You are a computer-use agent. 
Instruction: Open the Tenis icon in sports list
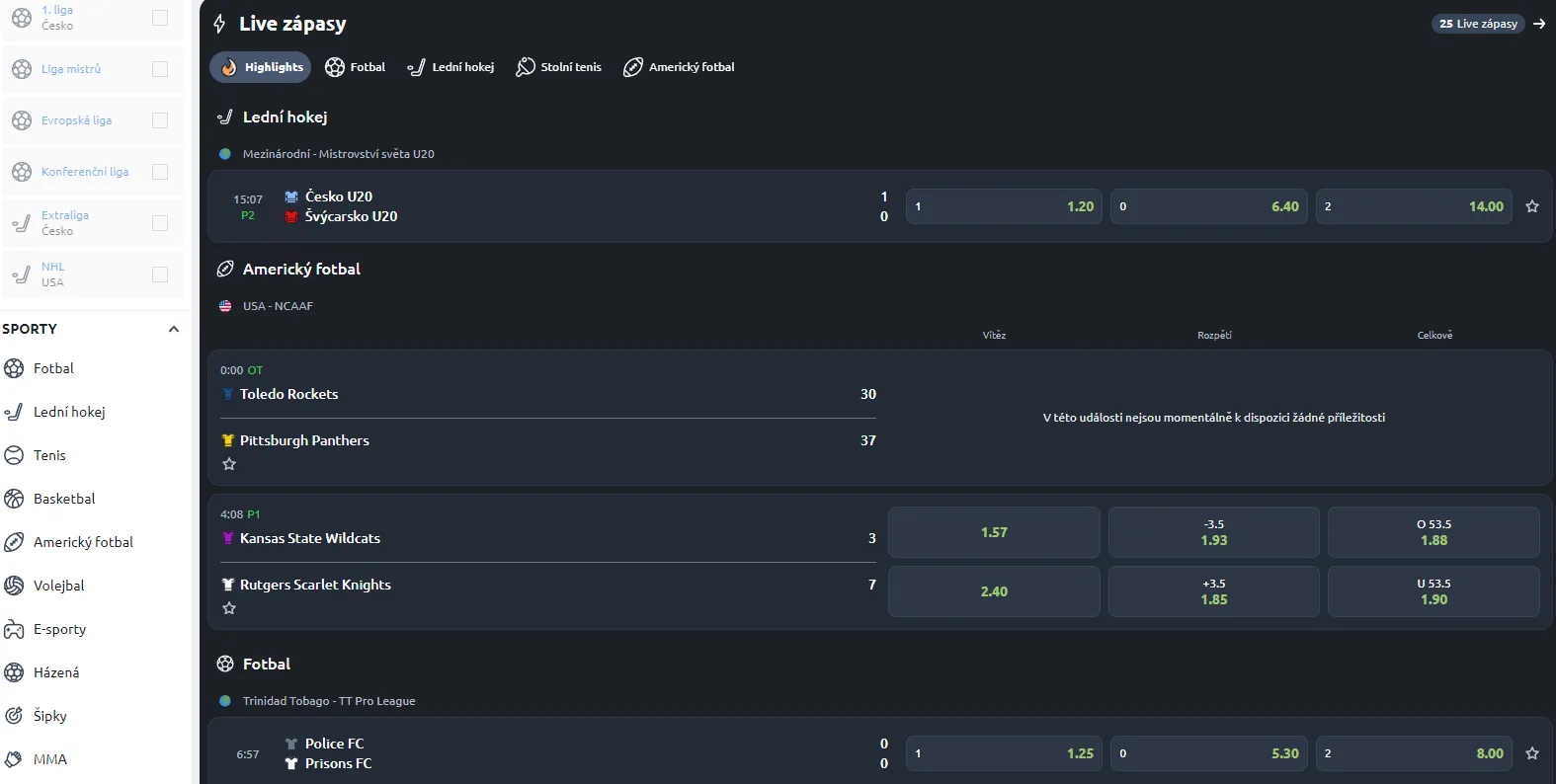tap(14, 455)
